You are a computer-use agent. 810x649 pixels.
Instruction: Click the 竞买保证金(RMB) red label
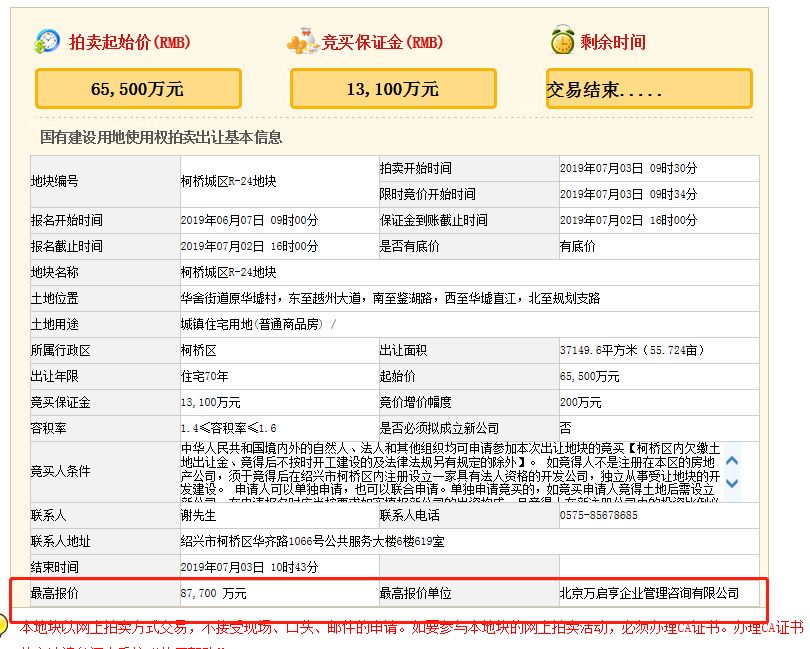(x=382, y=42)
